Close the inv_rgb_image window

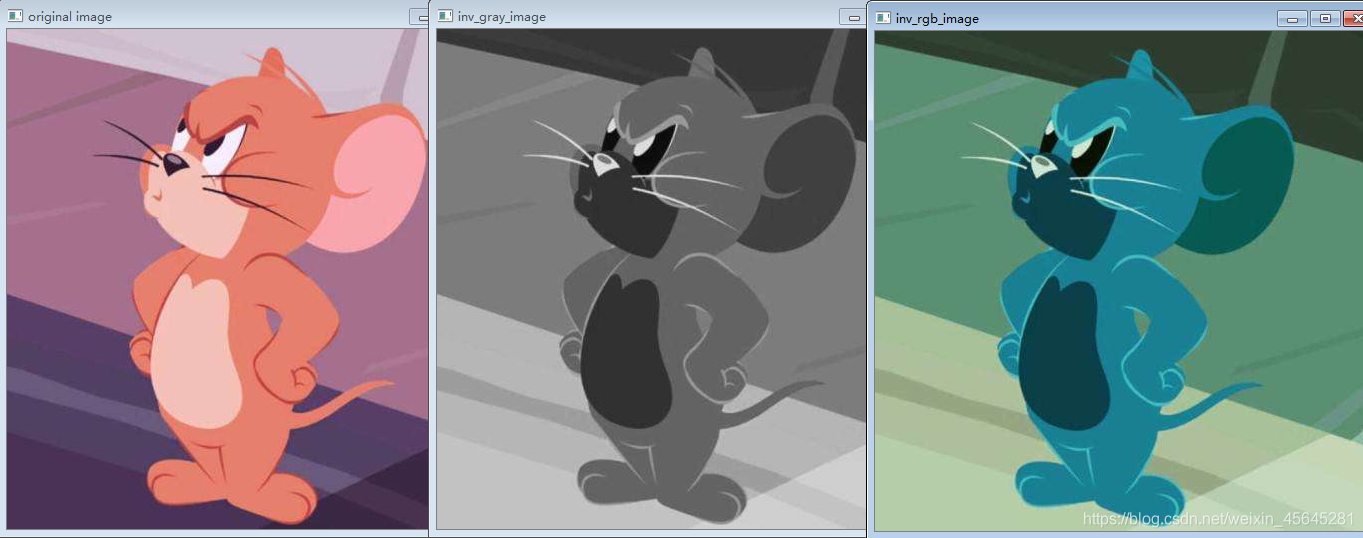1352,18
